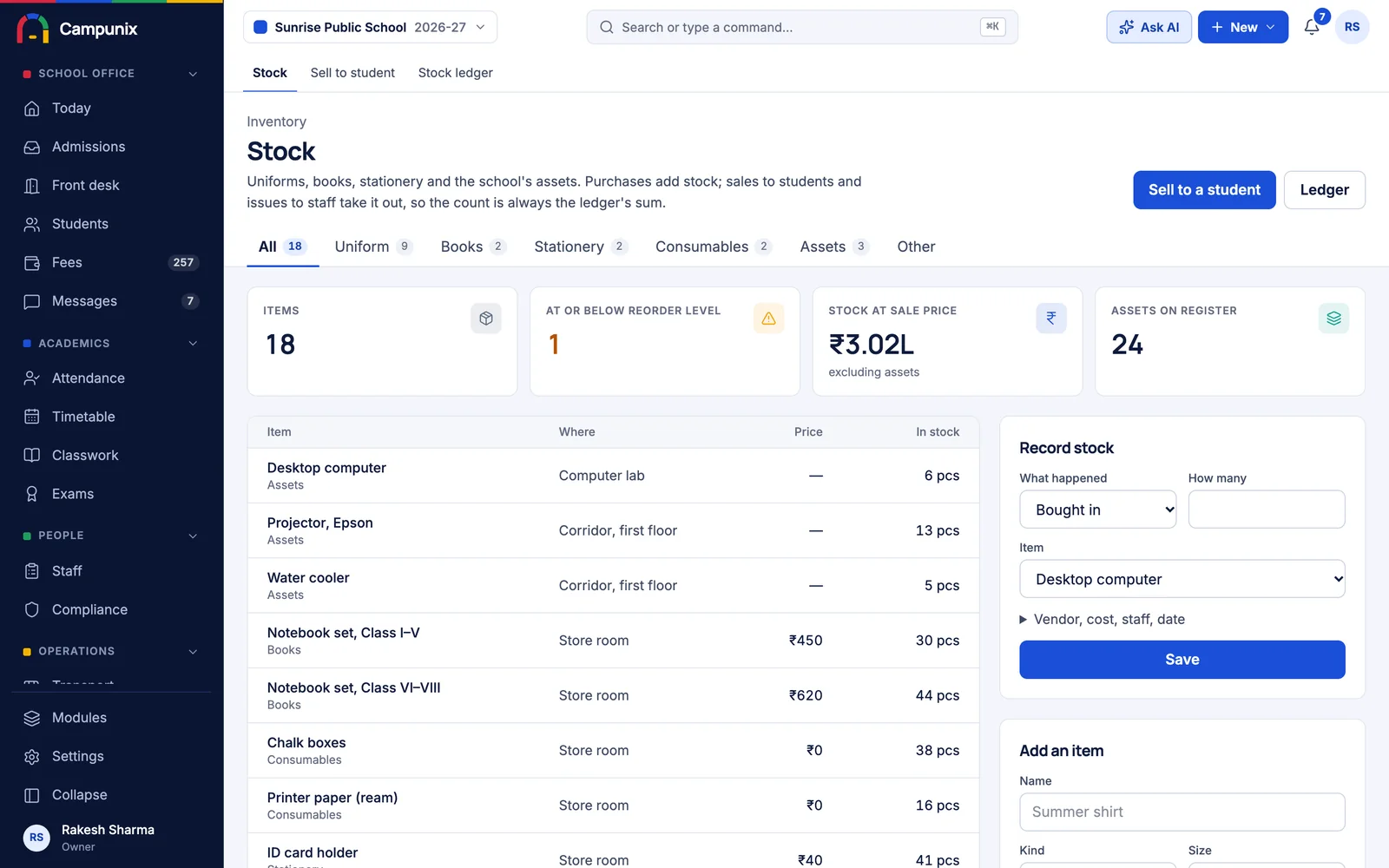1389x868 pixels.
Task: Collapse the People group
Action: click(x=111, y=536)
